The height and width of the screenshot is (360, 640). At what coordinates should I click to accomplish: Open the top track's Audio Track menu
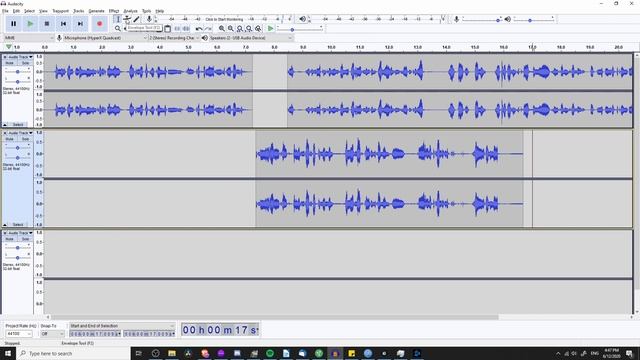coord(20,57)
